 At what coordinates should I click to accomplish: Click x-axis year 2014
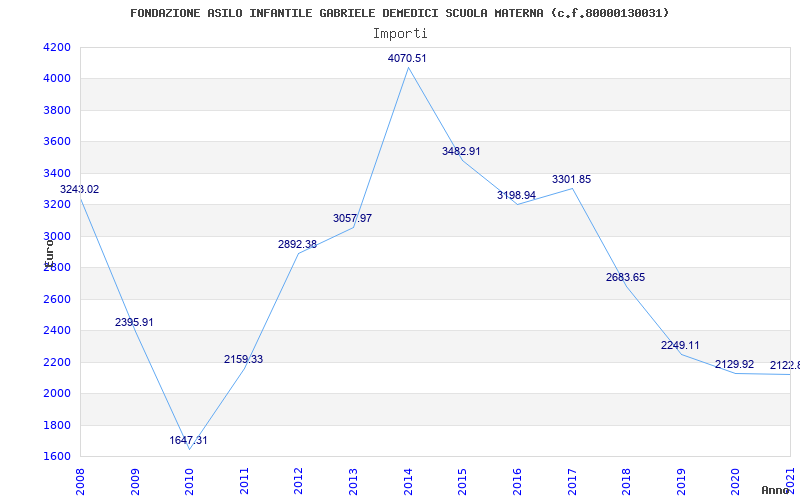tap(408, 481)
